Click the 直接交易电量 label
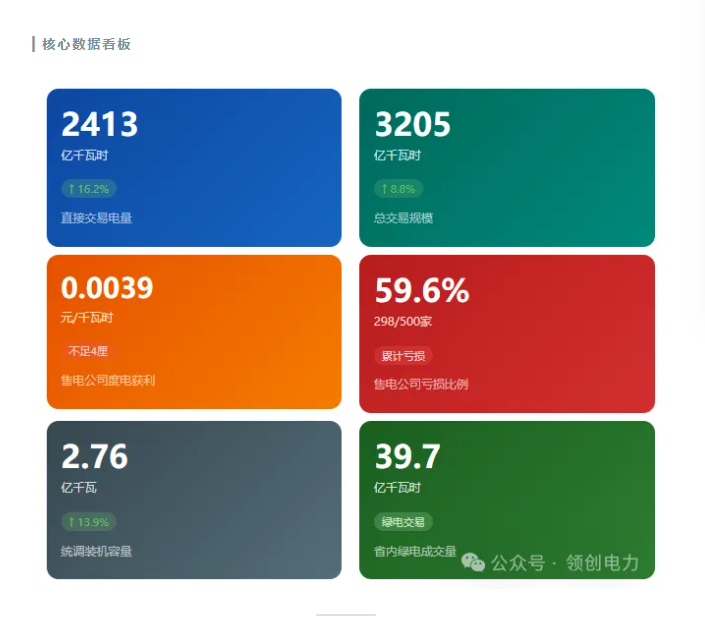 pos(96,218)
